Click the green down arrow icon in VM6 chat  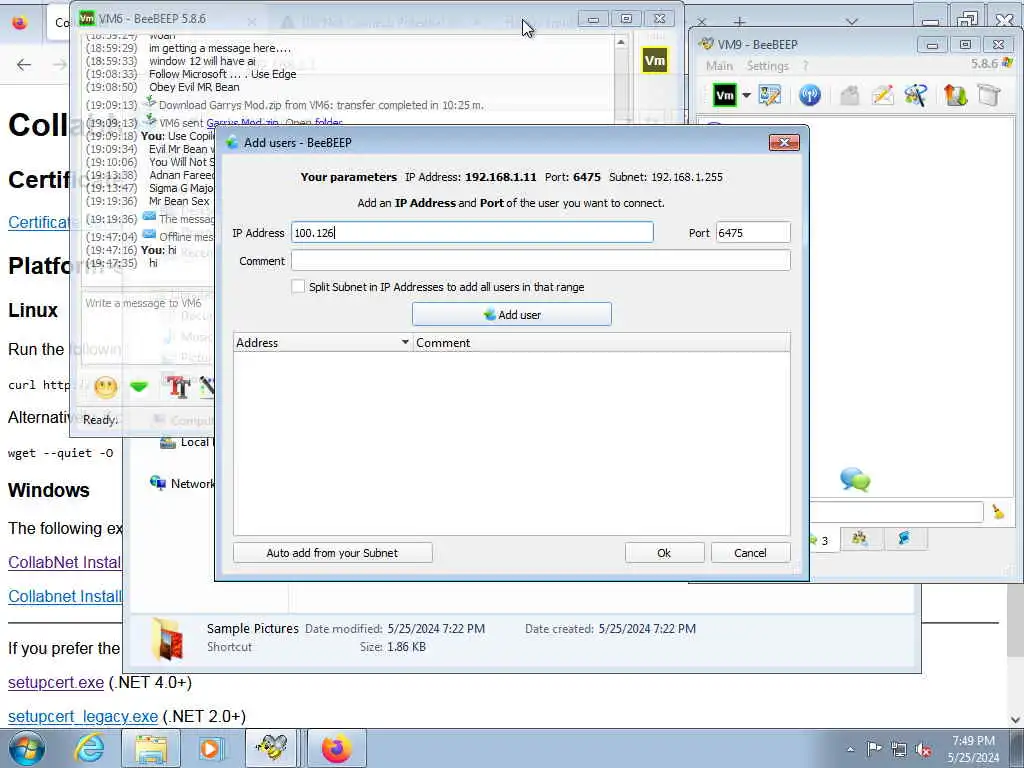(138, 387)
